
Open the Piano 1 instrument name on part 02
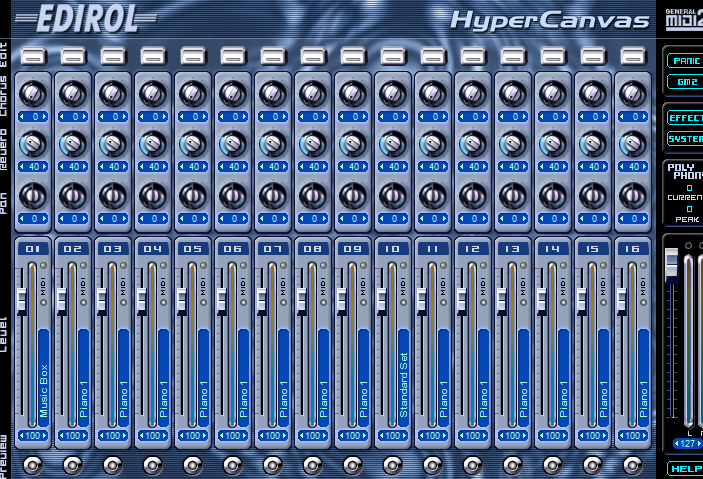click(x=83, y=378)
